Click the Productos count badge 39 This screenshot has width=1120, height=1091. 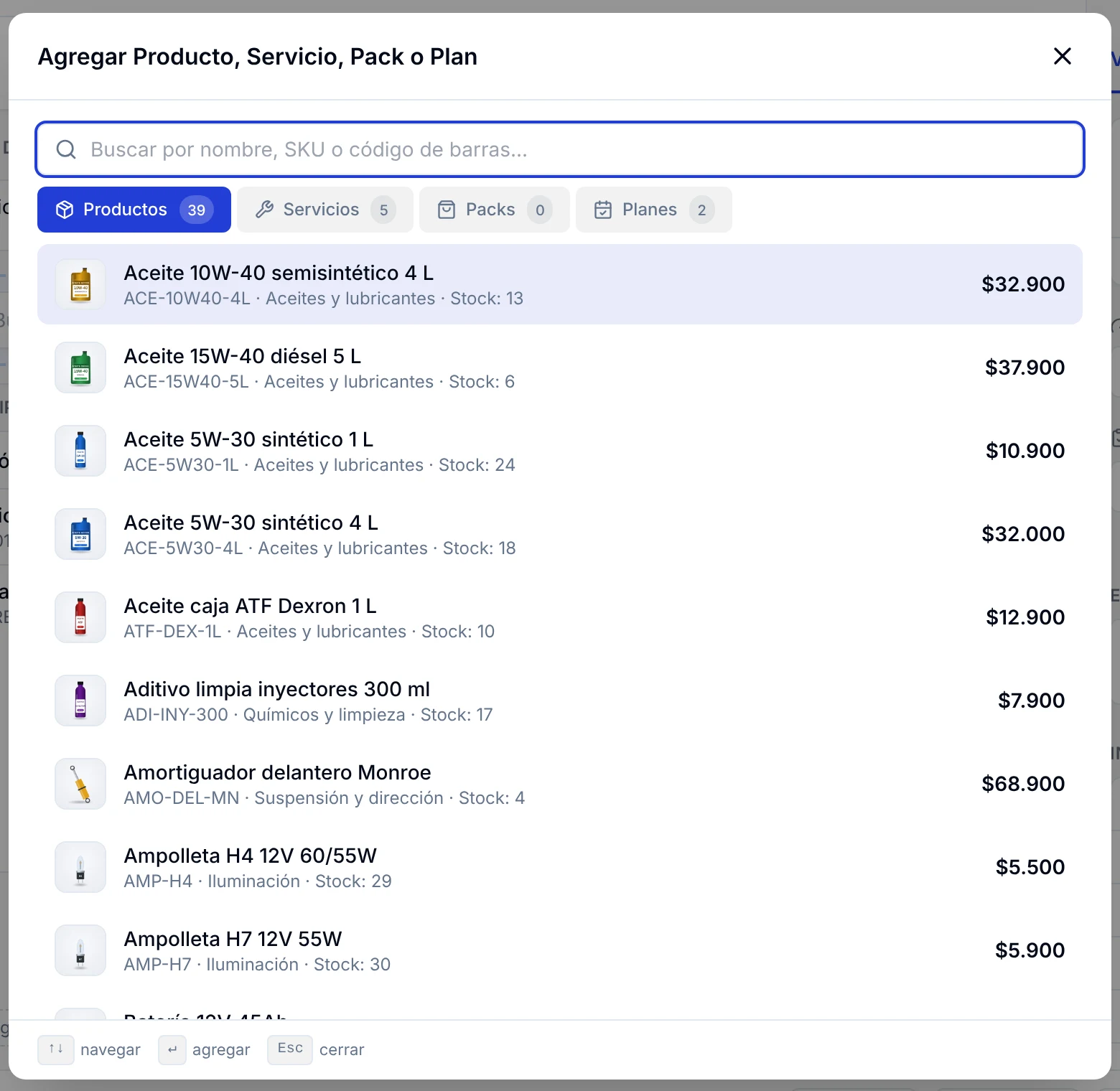point(197,210)
